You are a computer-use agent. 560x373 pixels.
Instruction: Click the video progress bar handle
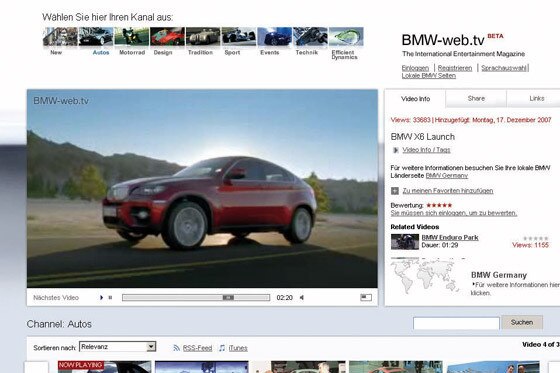(228, 298)
